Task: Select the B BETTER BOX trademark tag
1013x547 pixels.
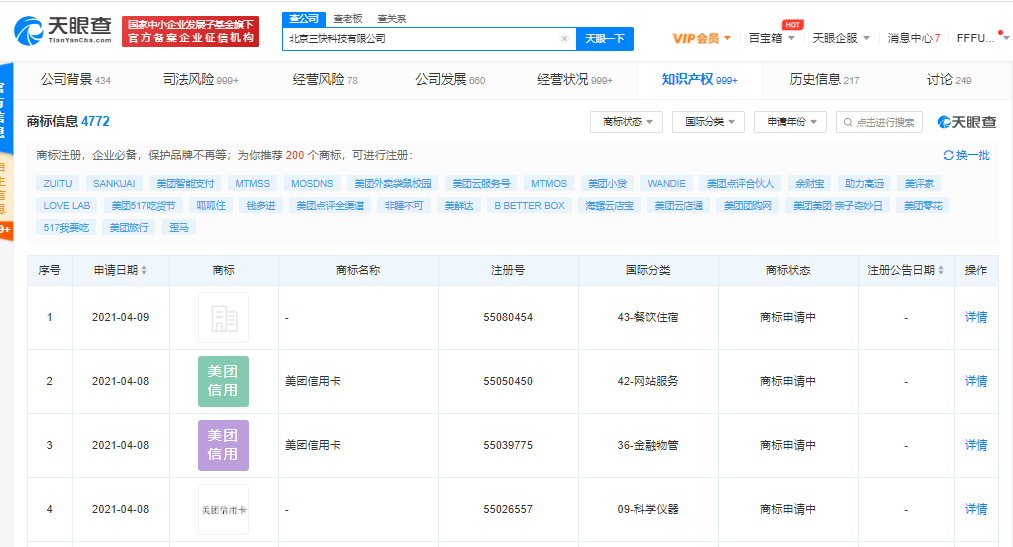Action: (x=529, y=205)
